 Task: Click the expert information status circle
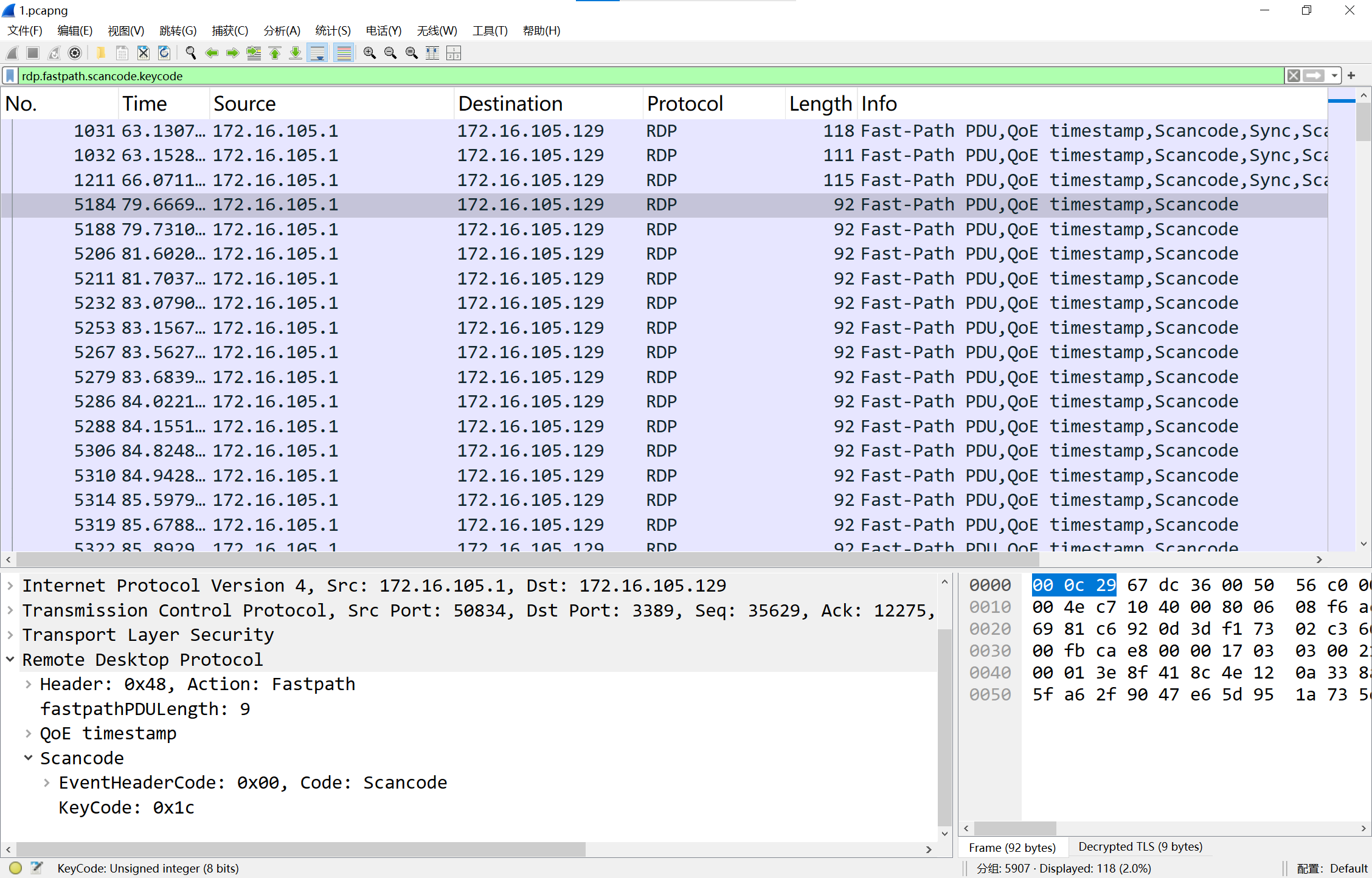point(16,868)
